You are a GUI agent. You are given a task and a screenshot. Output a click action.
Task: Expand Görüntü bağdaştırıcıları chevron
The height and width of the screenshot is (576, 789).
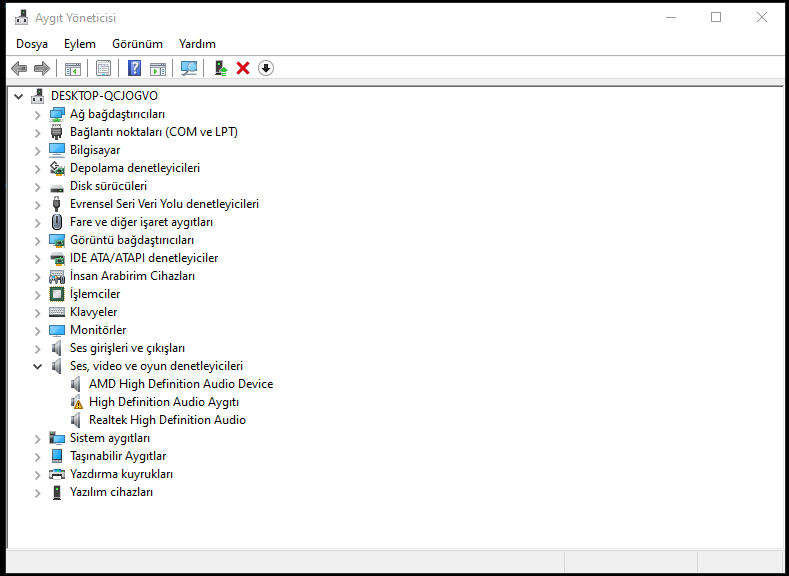coord(38,240)
